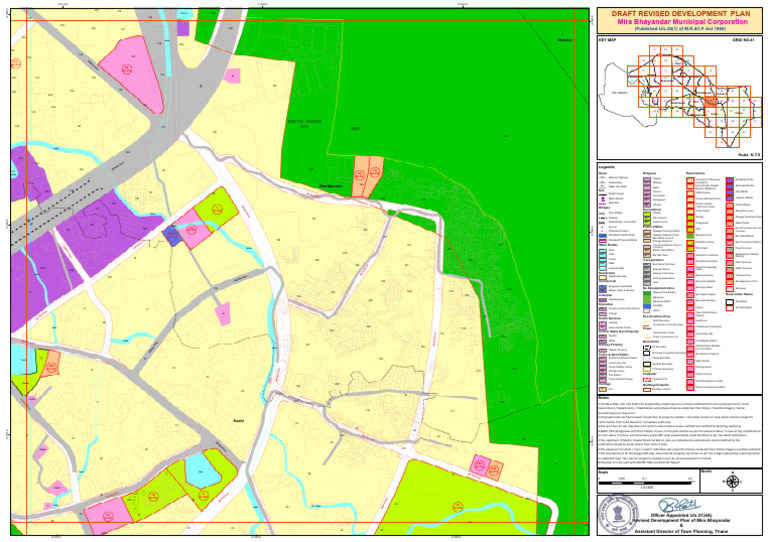The image size is (768, 542).
Task: Click the 'Reservation Status' legend heading
Action: click(739, 295)
